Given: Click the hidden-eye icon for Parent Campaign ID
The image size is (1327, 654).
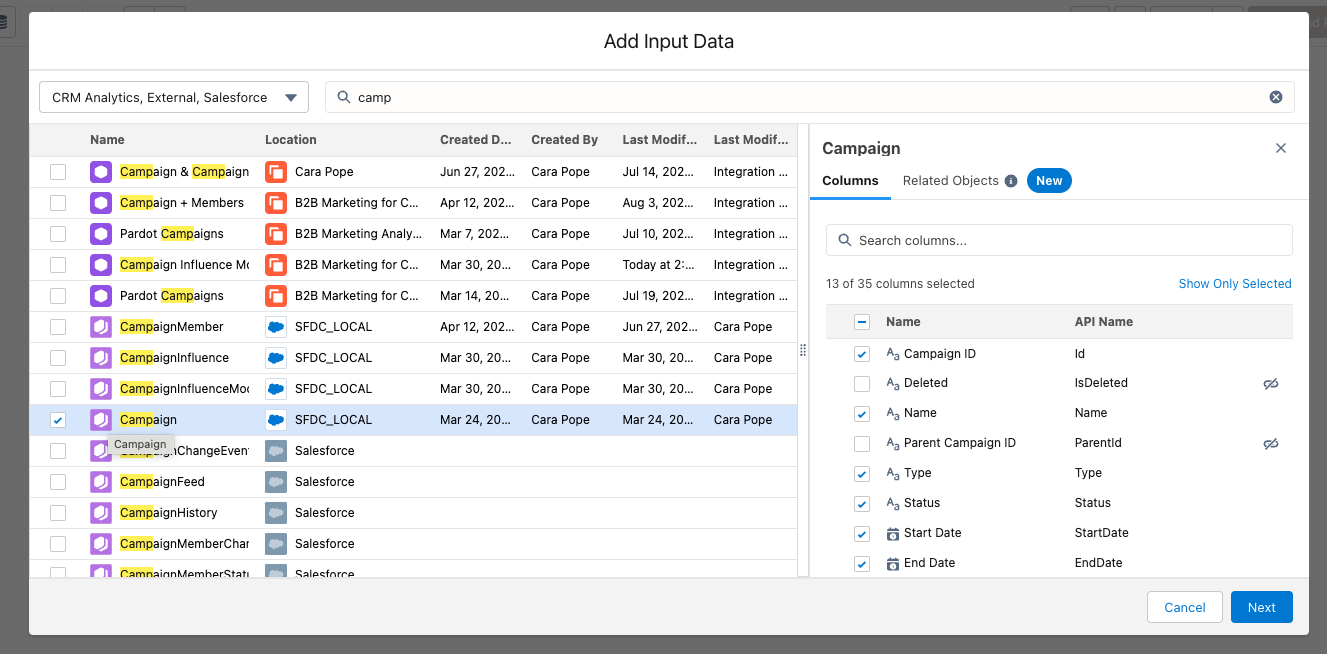Looking at the screenshot, I should point(1271,443).
